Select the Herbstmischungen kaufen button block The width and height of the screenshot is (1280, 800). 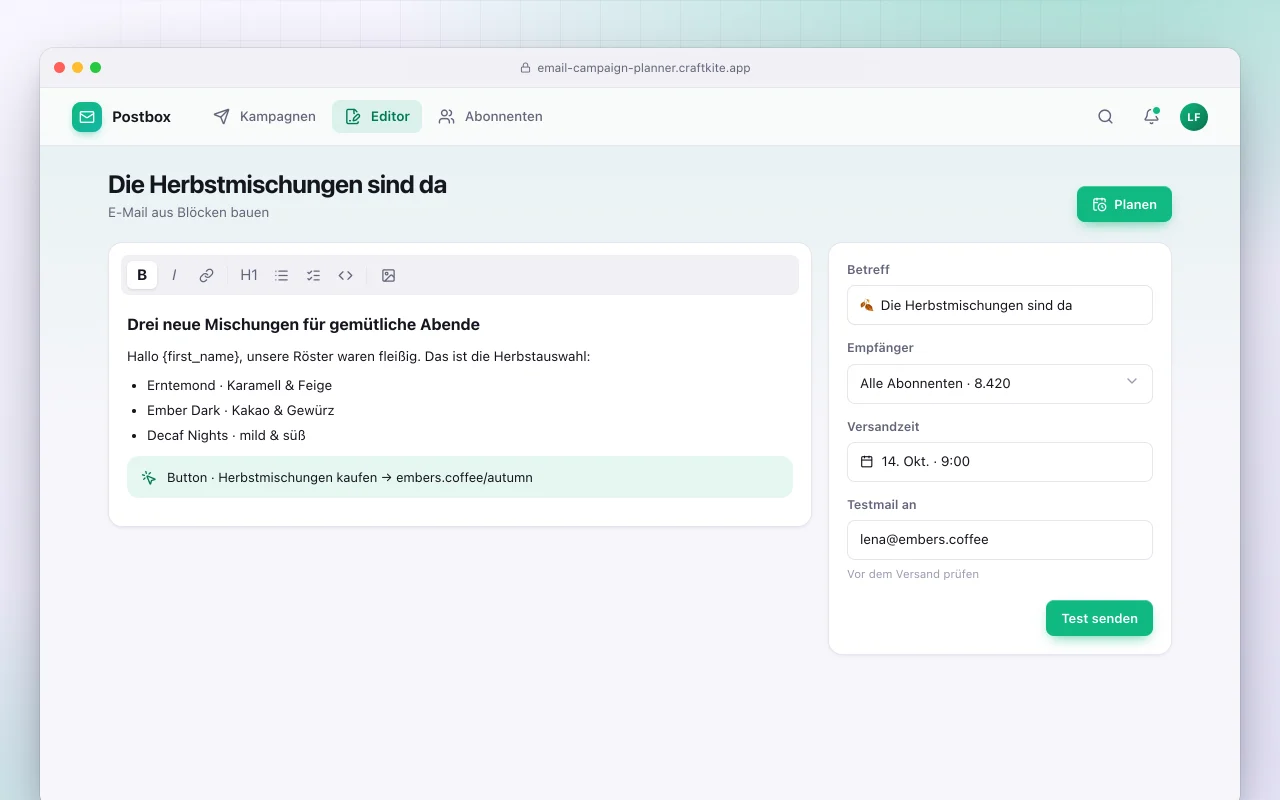(x=460, y=477)
